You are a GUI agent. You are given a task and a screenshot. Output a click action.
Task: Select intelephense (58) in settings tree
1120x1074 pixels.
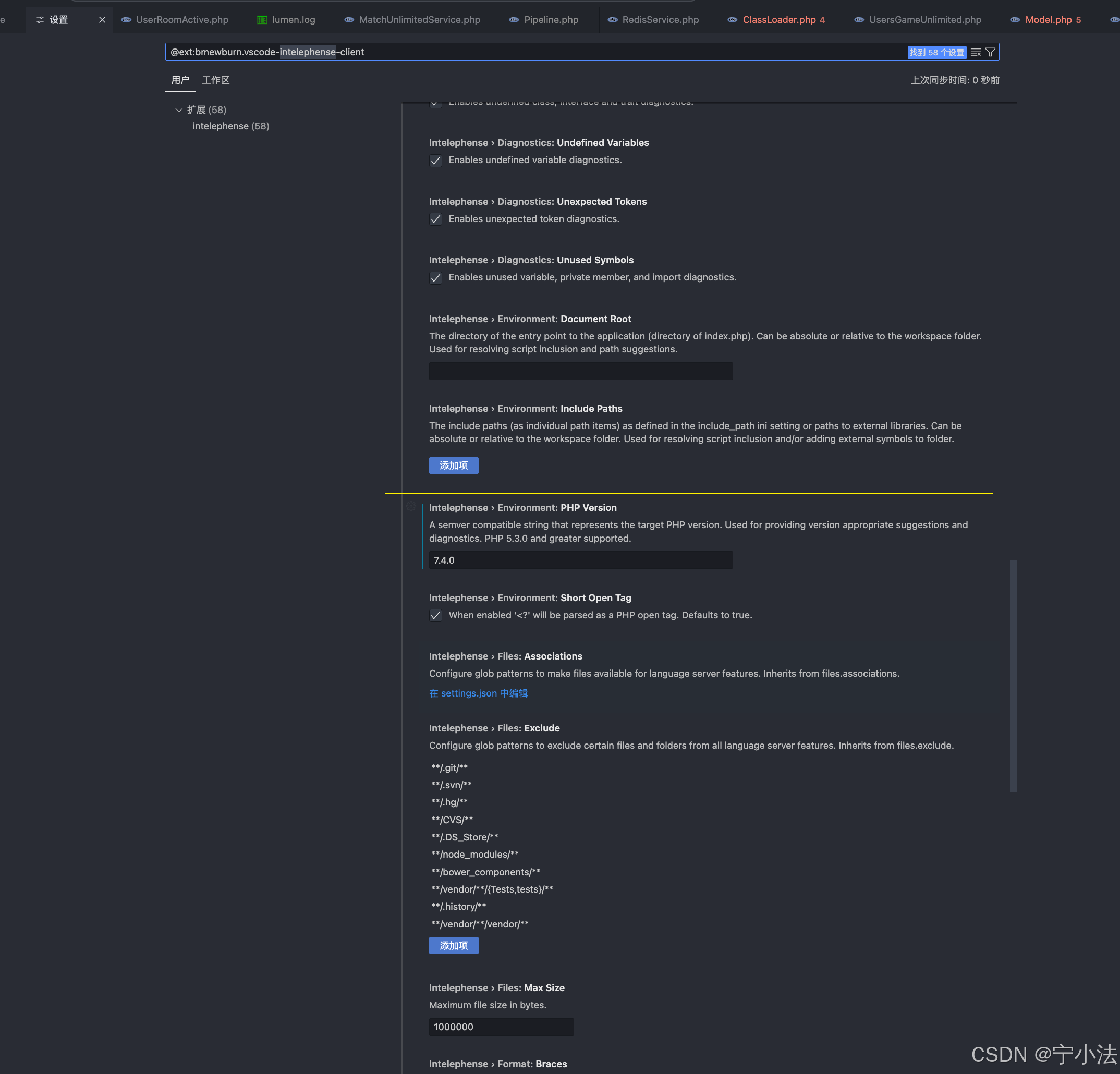230,126
